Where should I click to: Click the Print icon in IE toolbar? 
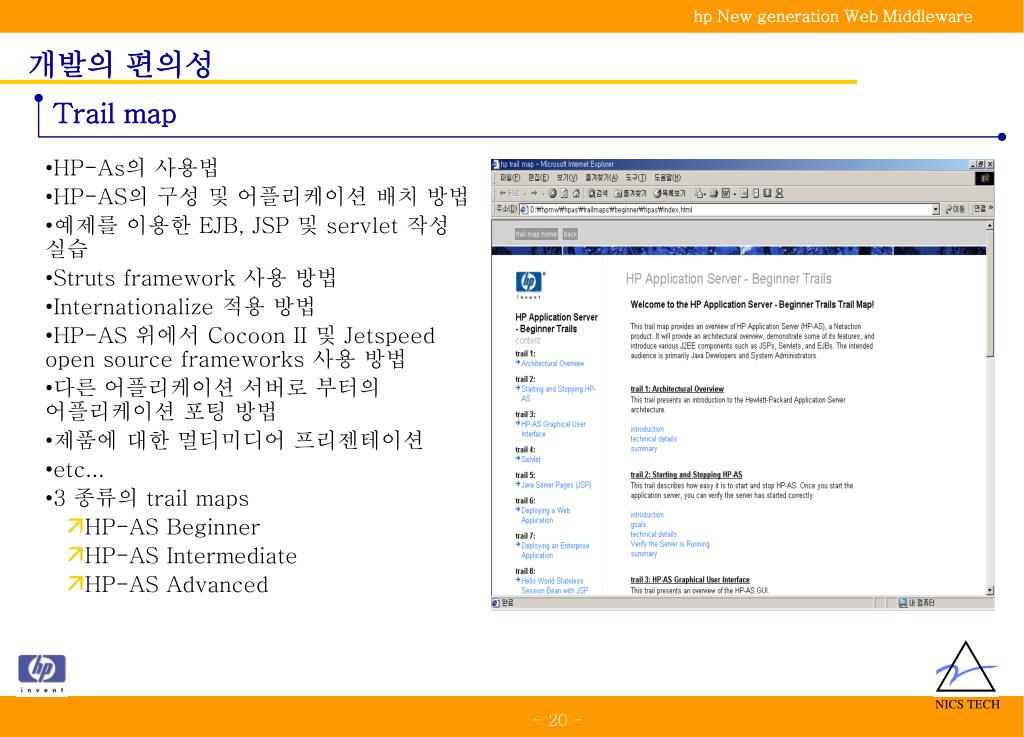[714, 193]
